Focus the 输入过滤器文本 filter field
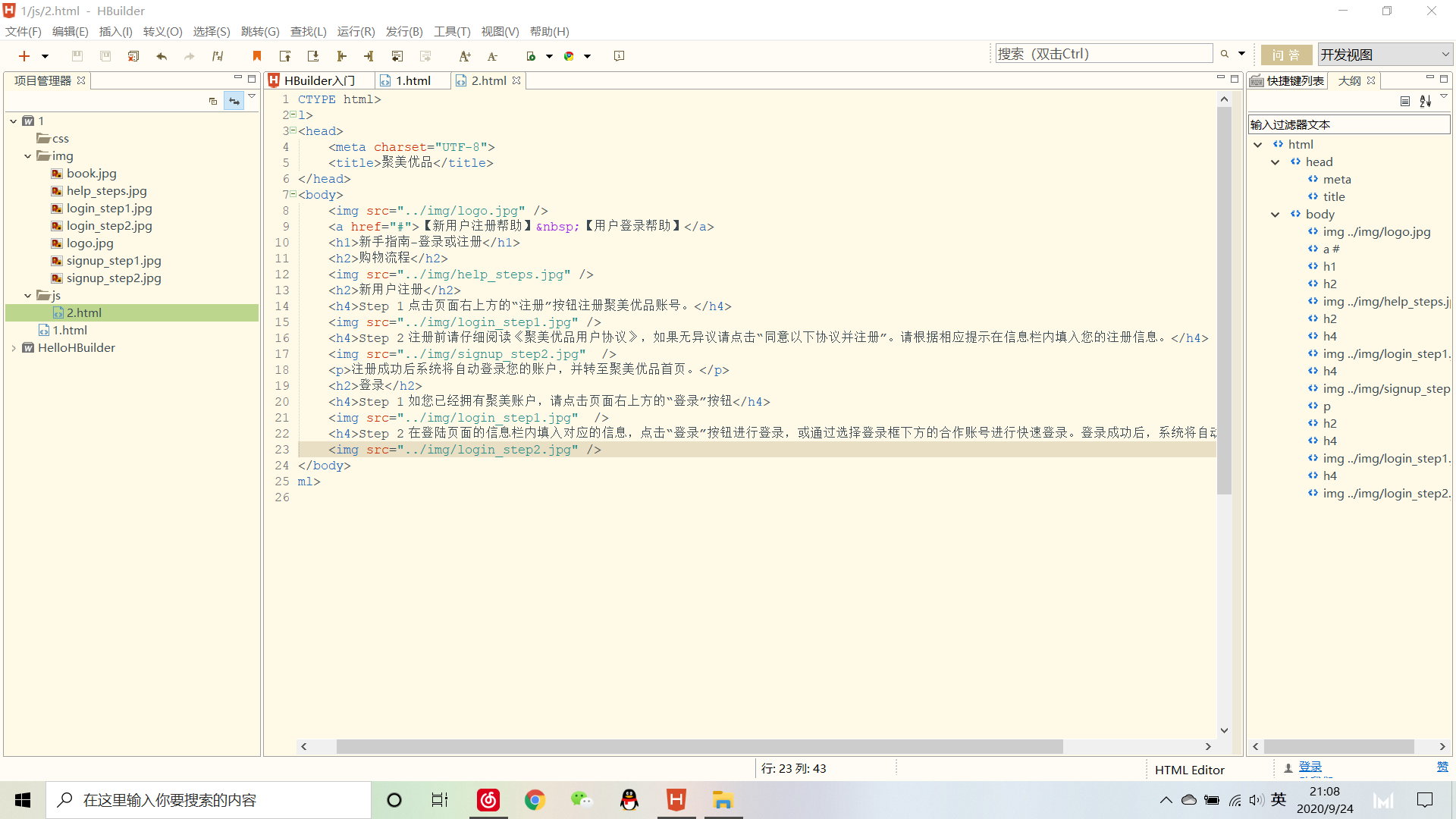The height and width of the screenshot is (819, 1456). 1349,124
